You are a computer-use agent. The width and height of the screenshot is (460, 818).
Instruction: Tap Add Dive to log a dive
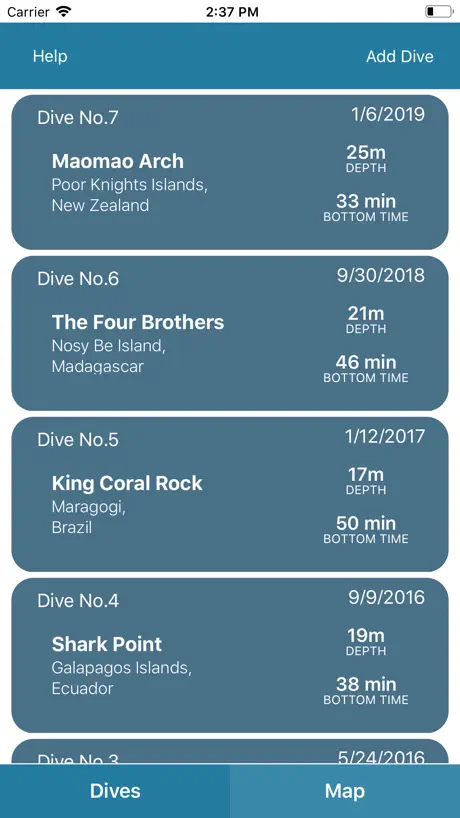click(400, 56)
